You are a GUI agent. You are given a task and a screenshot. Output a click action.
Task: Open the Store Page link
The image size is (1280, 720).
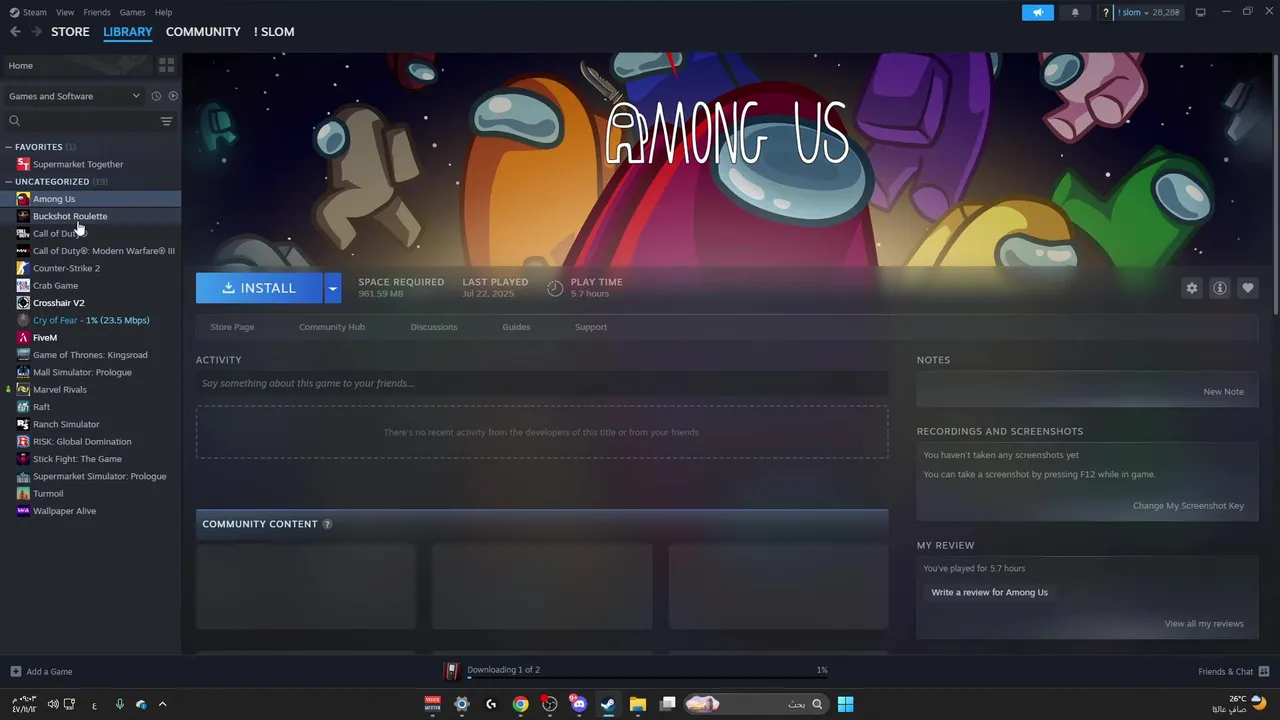(232, 327)
